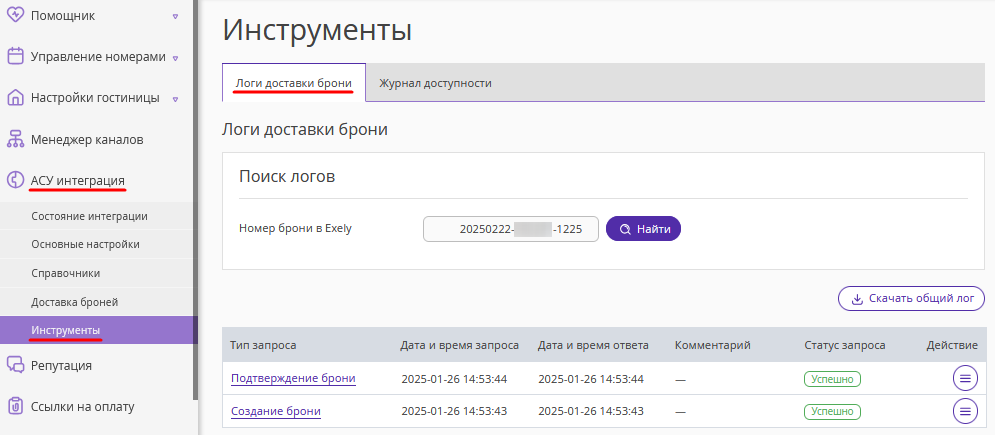Open Ссылки на оплату in the sidebar
Screen dimensions: 995x435
[83, 406]
